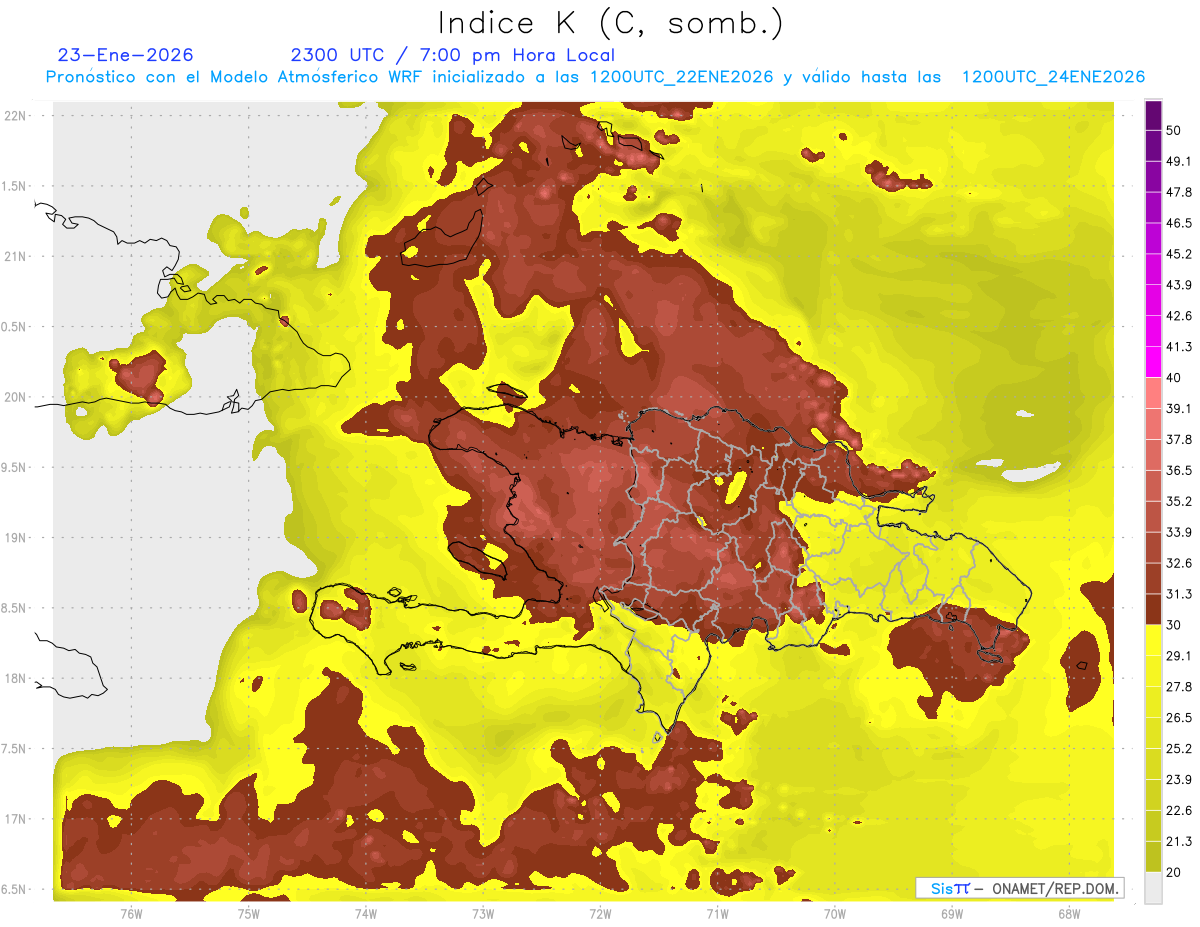Click the colorbar label "36.5"

1179,470
